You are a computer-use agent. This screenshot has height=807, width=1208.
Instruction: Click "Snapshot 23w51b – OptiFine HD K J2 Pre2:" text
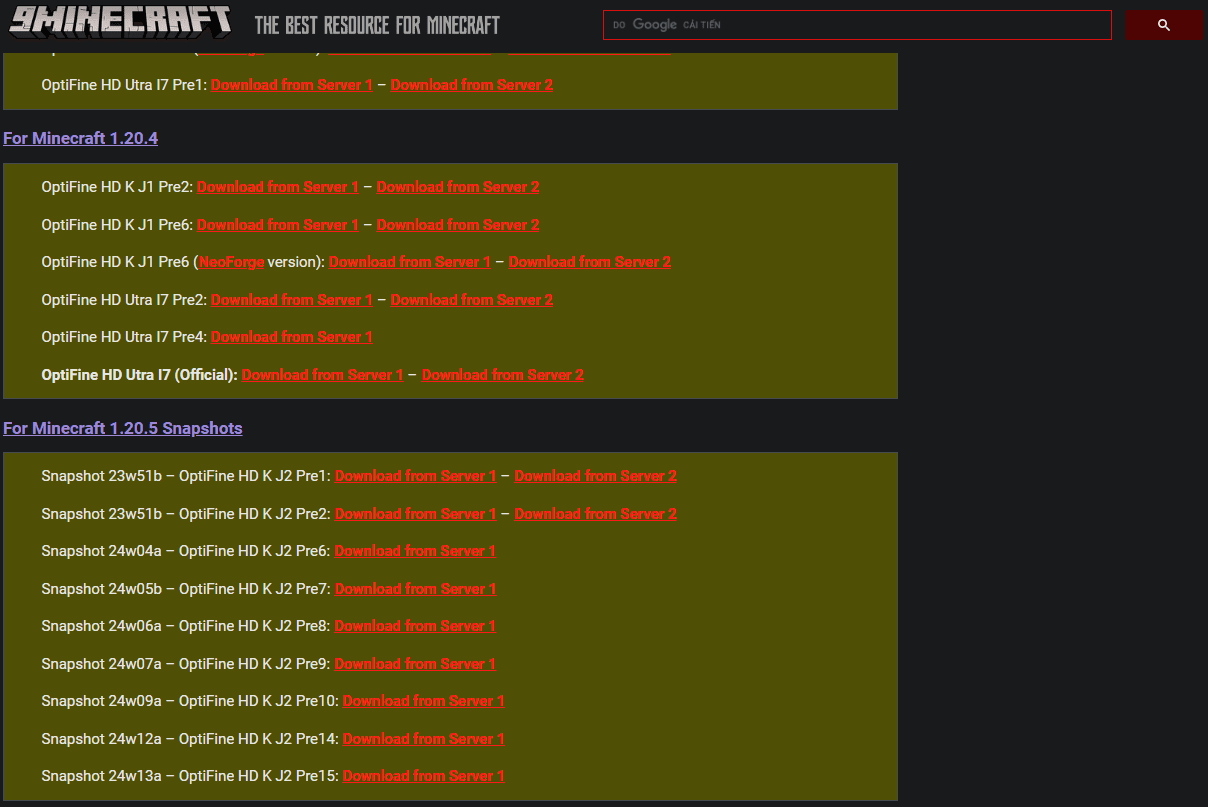186,514
